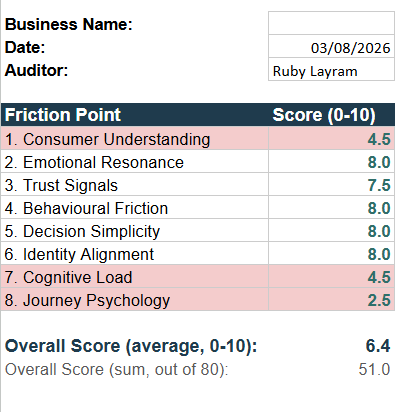Screen dimensions: 402x412
Task: Select the overall sum value 51.0
Action: pos(374,369)
